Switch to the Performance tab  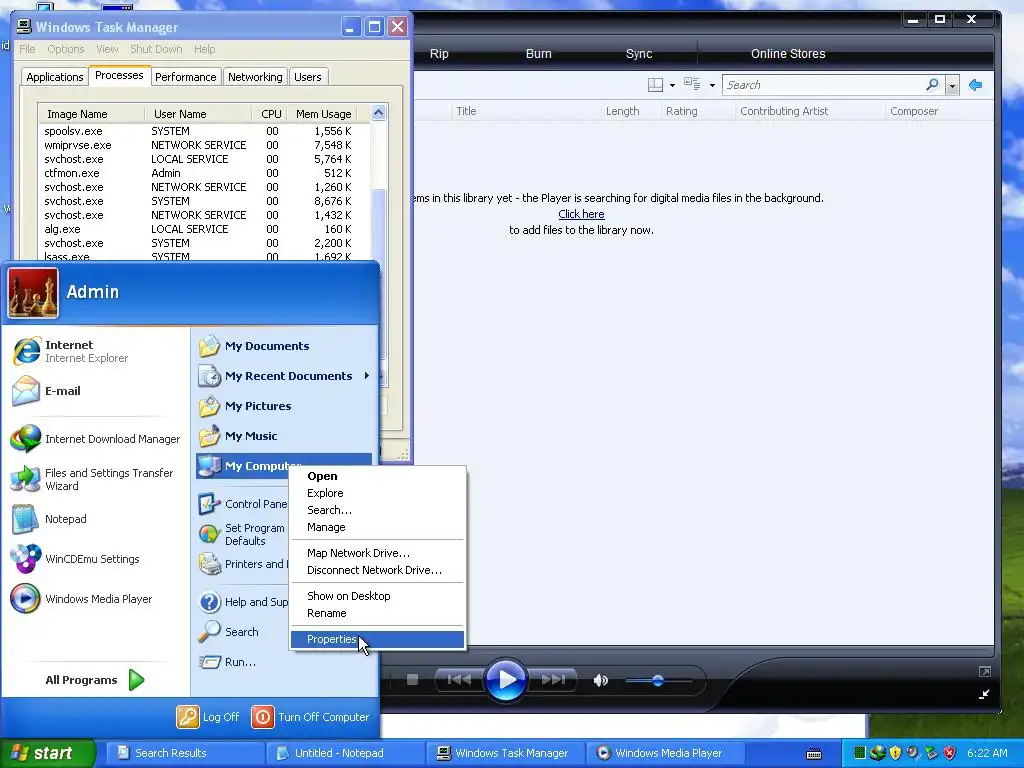point(185,77)
